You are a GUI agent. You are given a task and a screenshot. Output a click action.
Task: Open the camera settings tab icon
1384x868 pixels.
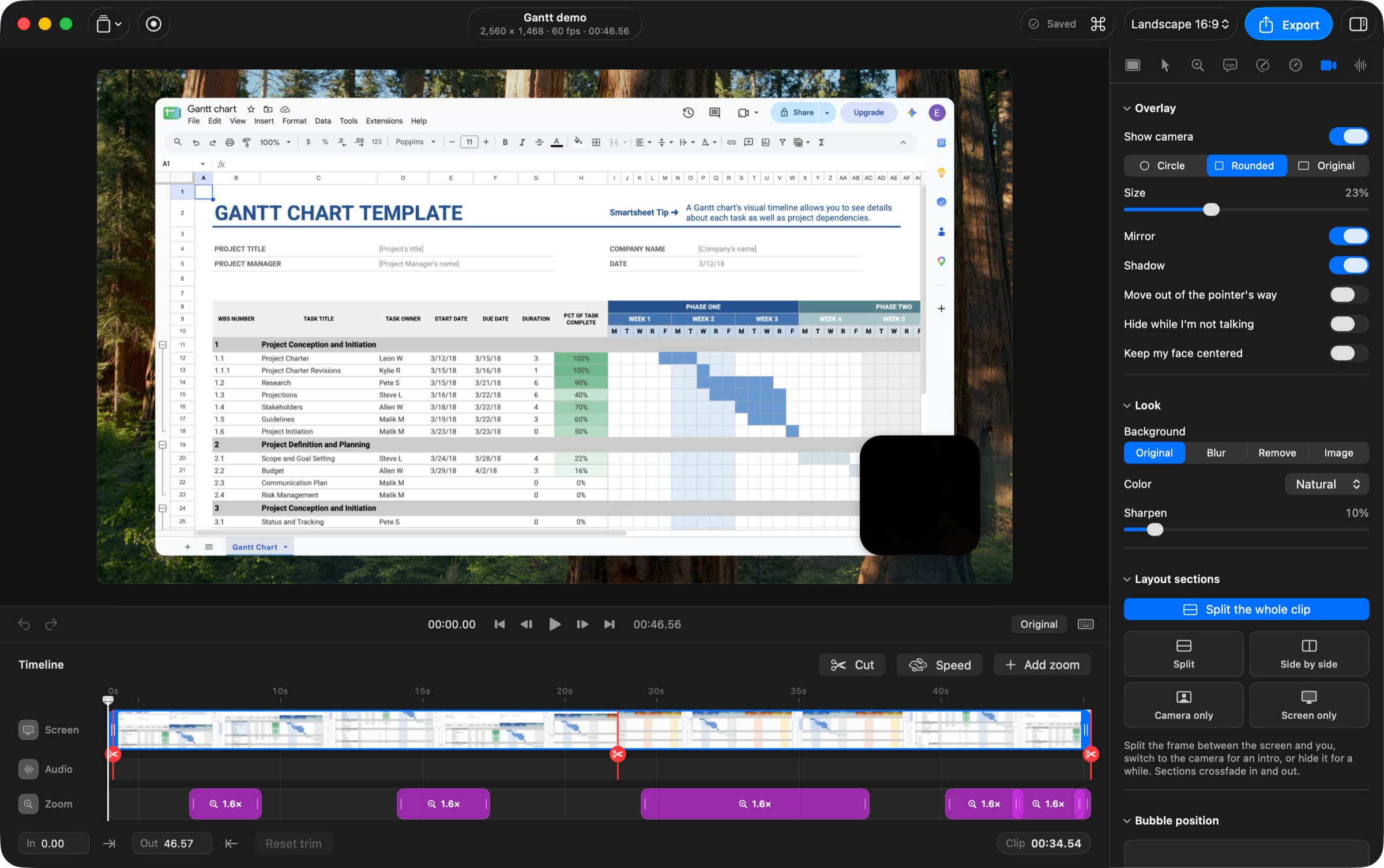(x=1328, y=65)
